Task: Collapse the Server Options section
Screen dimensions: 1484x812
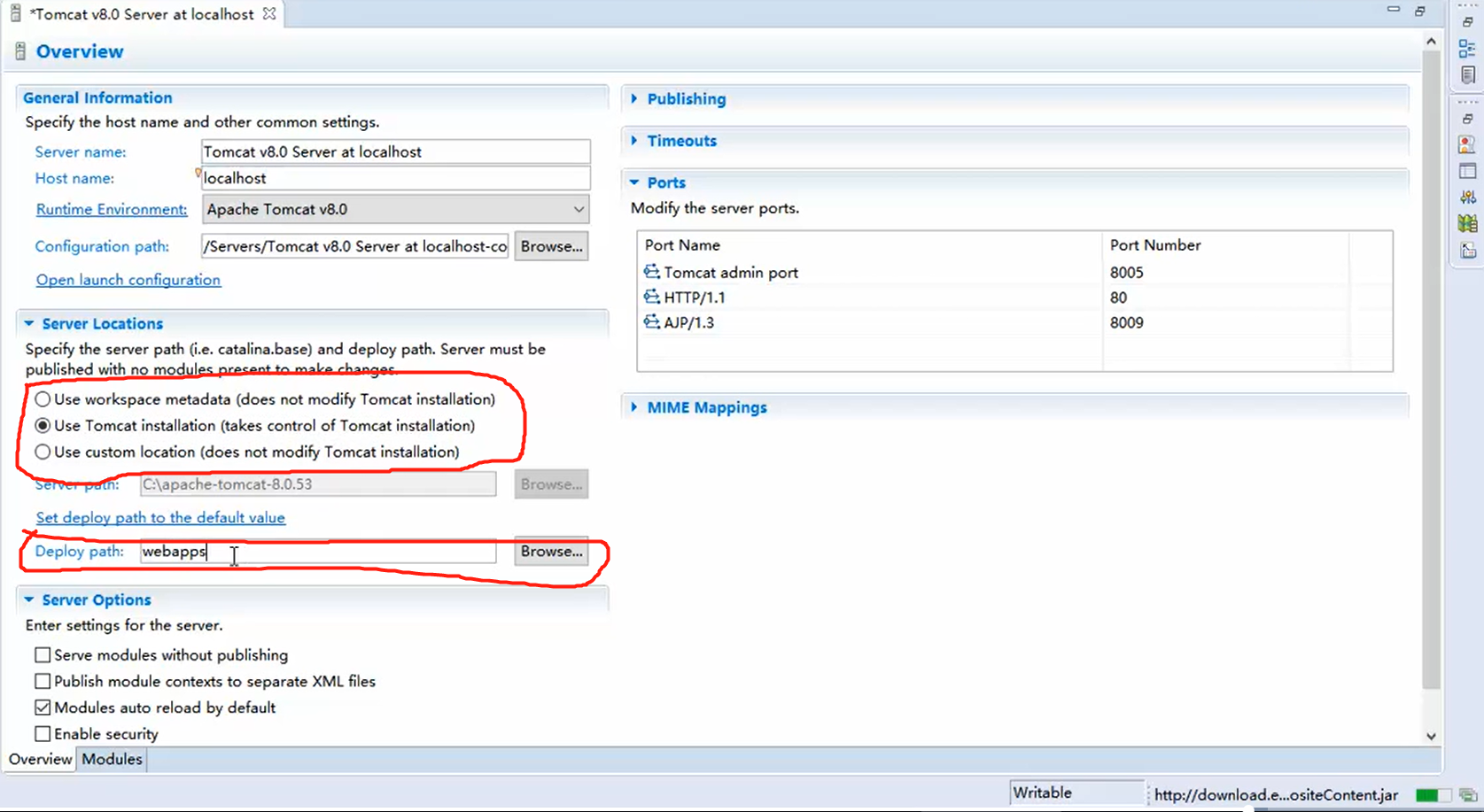Action: click(29, 599)
